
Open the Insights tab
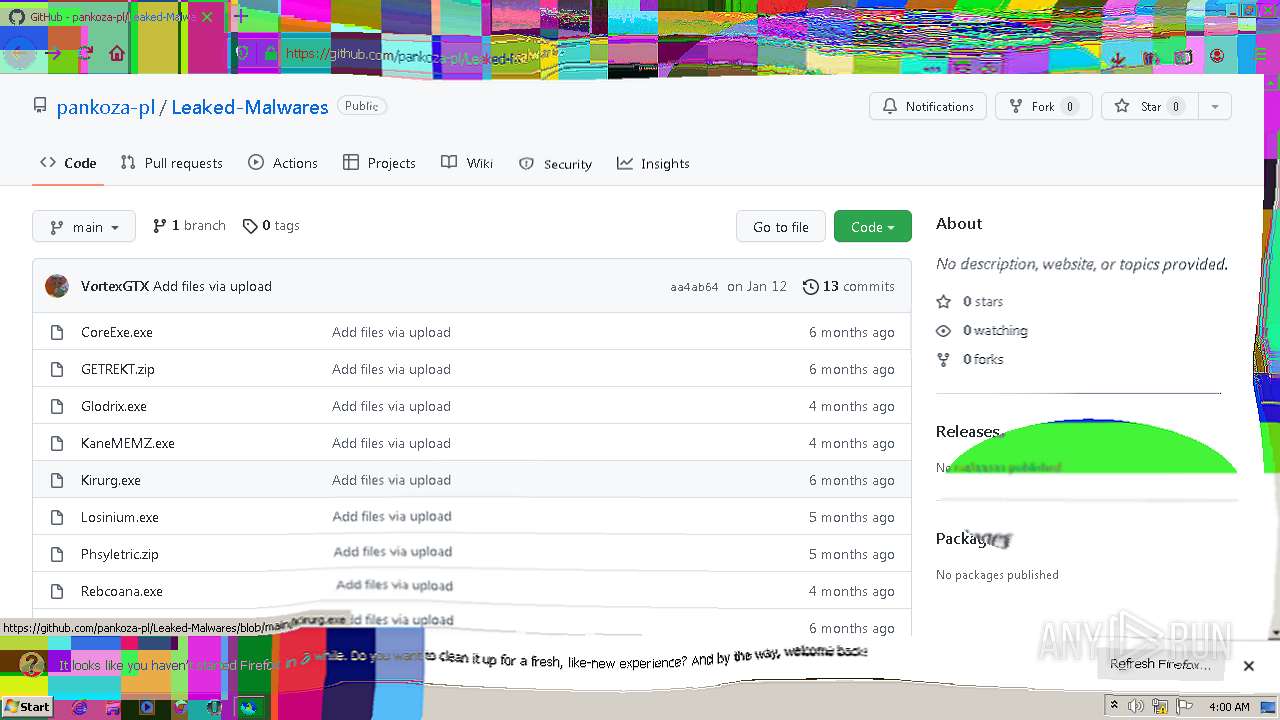(x=653, y=163)
